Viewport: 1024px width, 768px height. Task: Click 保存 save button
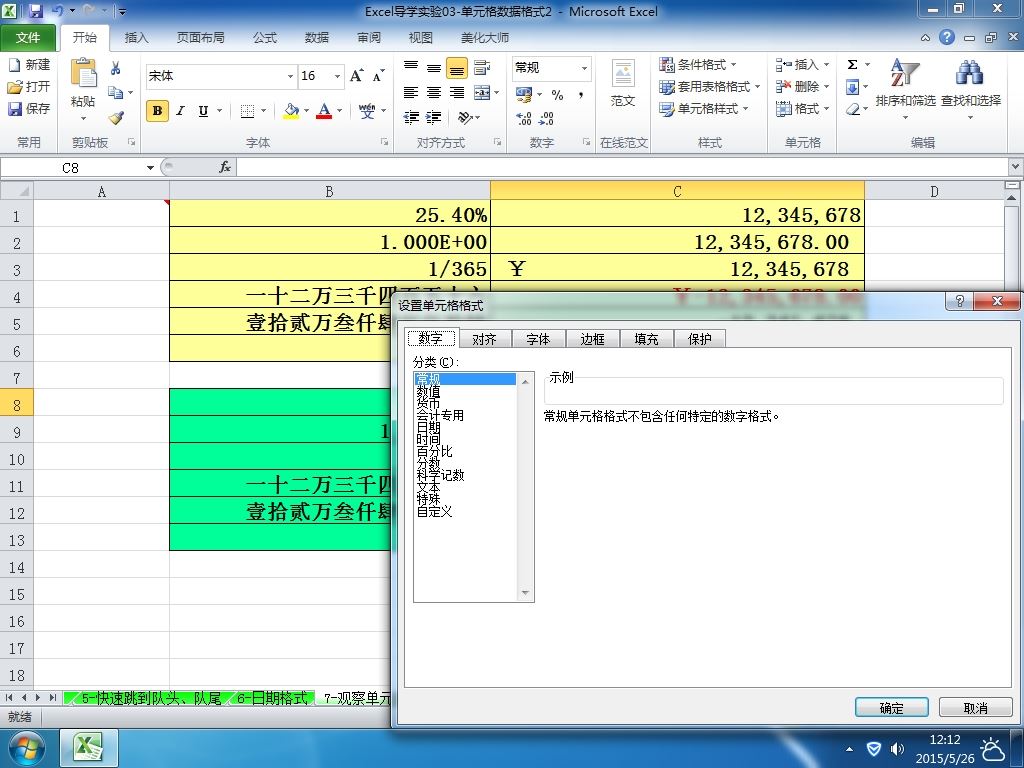click(29, 108)
